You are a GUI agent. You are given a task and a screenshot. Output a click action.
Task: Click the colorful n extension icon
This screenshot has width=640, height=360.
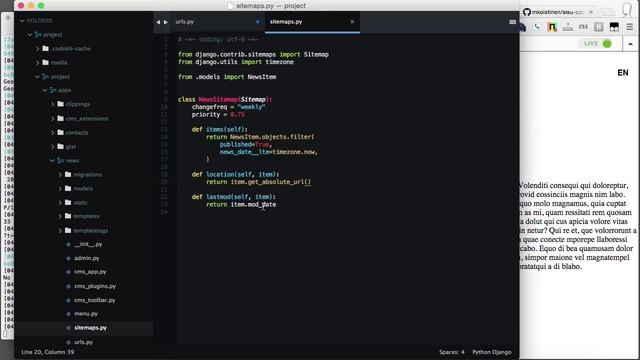coord(552,27)
